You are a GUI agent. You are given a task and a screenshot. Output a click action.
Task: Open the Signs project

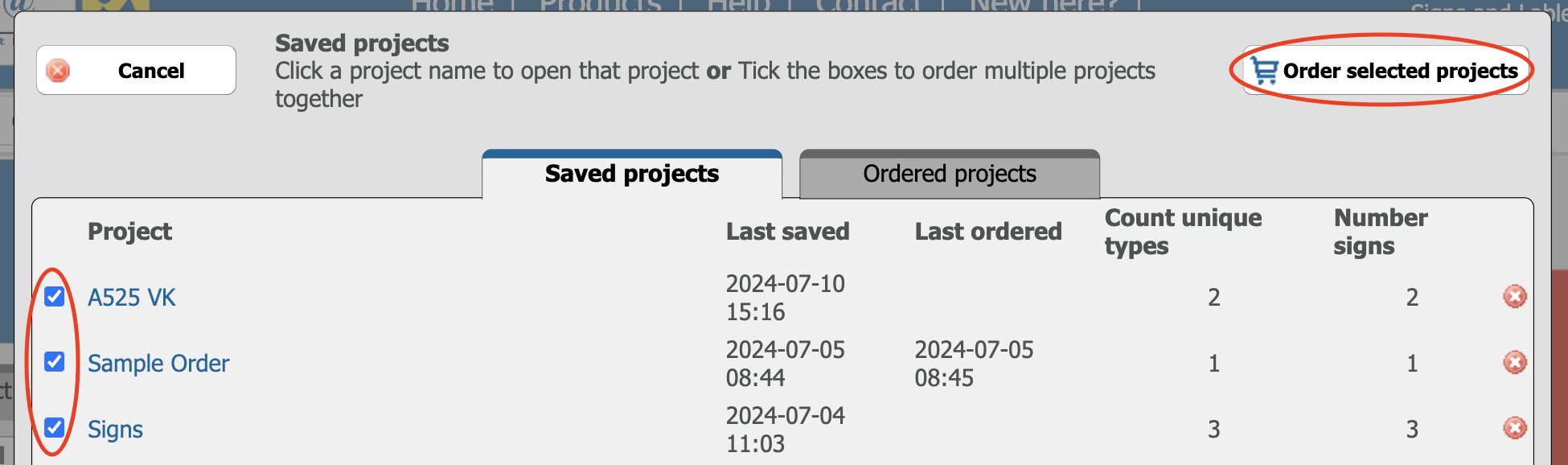[115, 430]
